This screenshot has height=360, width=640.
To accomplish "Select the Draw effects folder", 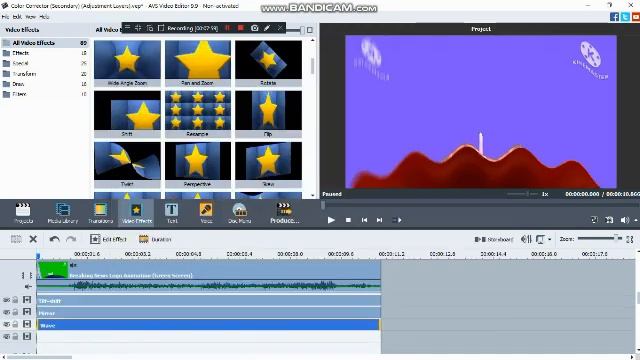I will (x=45, y=84).
